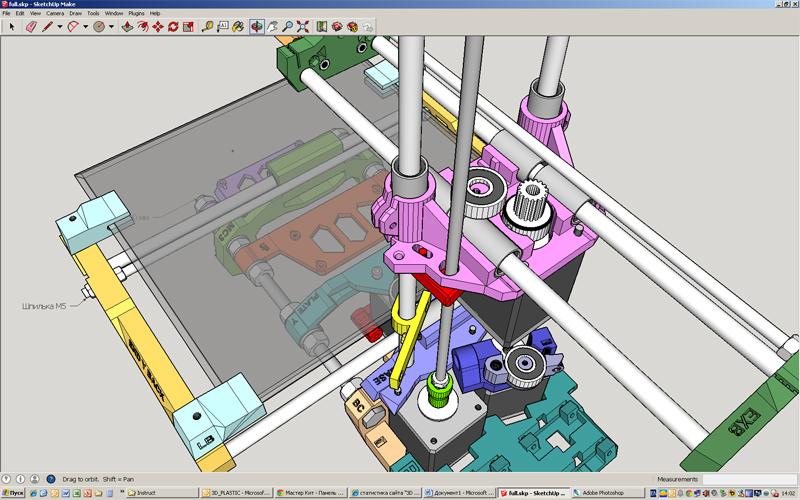800x500 pixels.
Task: Expand the Circle shape tool dropdown
Action: [x=111, y=27]
